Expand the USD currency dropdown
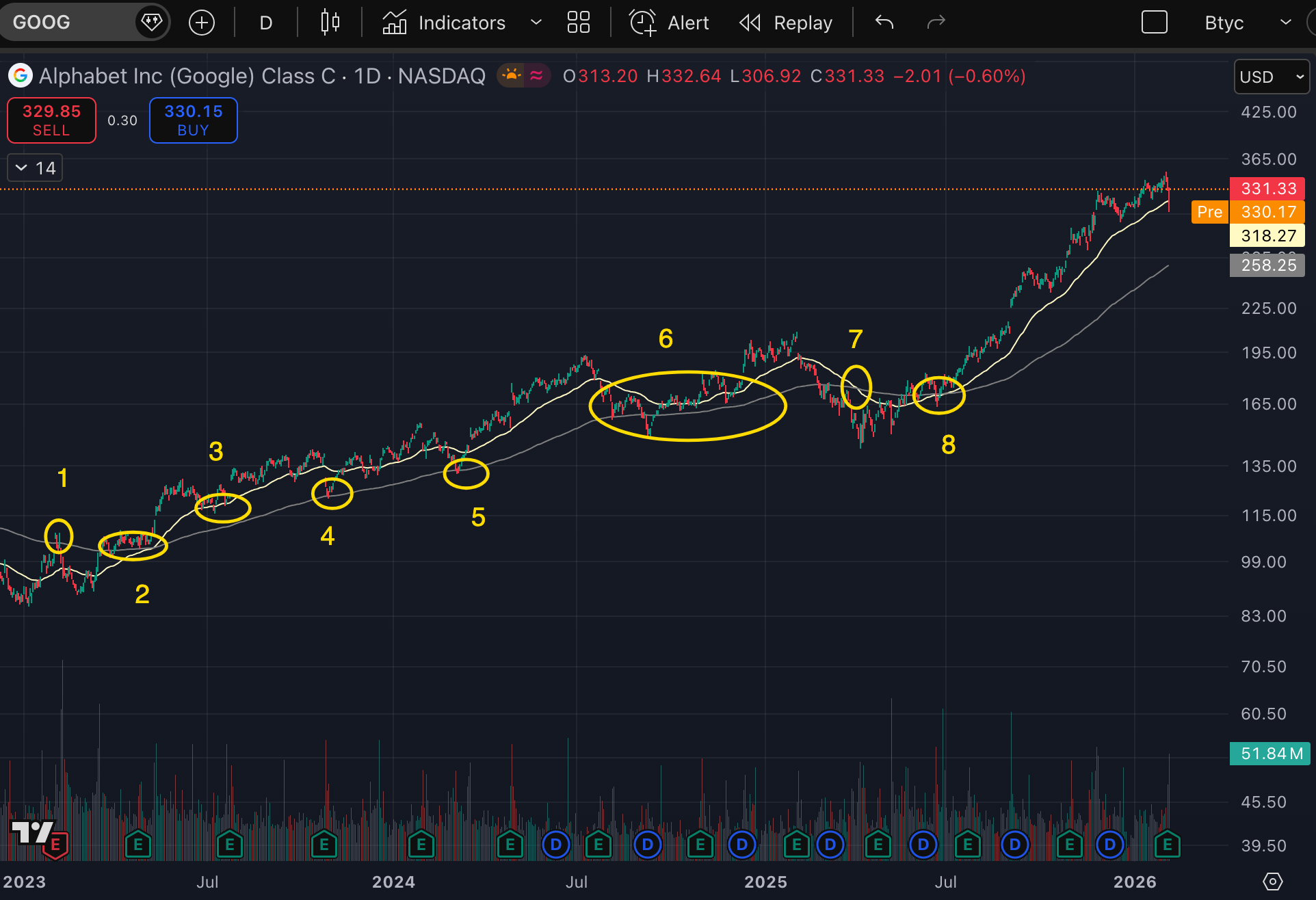The height and width of the screenshot is (900, 1316). click(x=1271, y=77)
